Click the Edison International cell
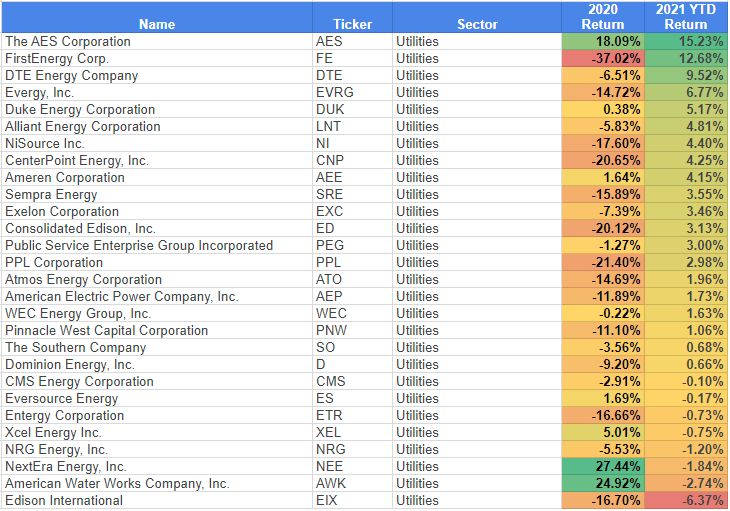This screenshot has height=511, width=730. (157, 501)
